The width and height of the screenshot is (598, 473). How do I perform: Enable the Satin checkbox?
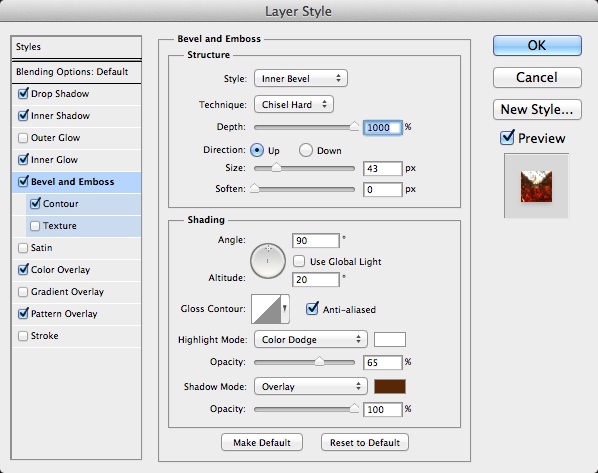point(23,248)
